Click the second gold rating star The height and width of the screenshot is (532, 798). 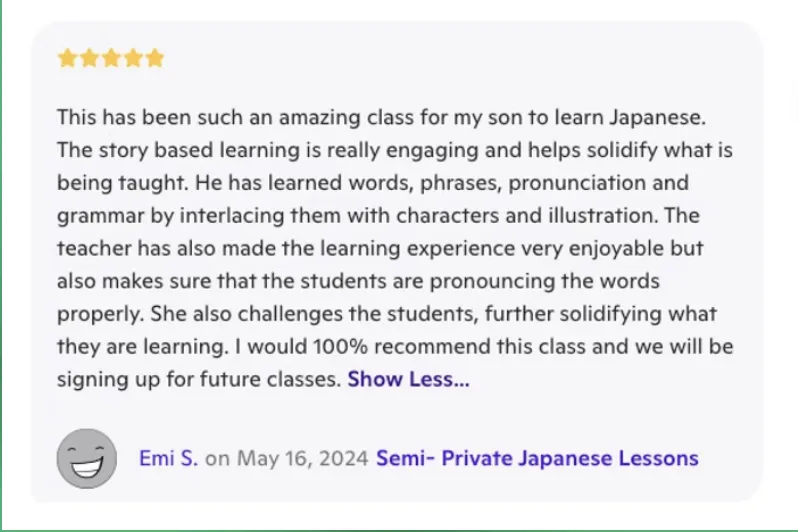coord(89,58)
